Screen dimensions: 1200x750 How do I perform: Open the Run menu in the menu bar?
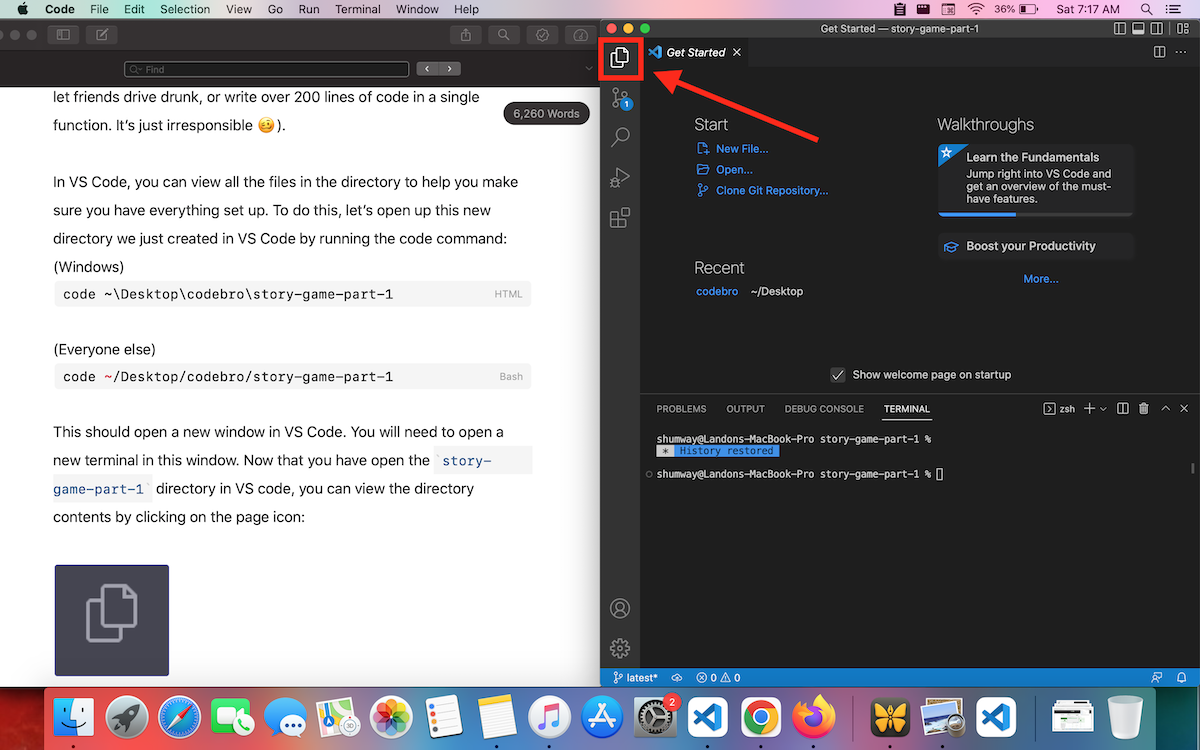(x=309, y=9)
